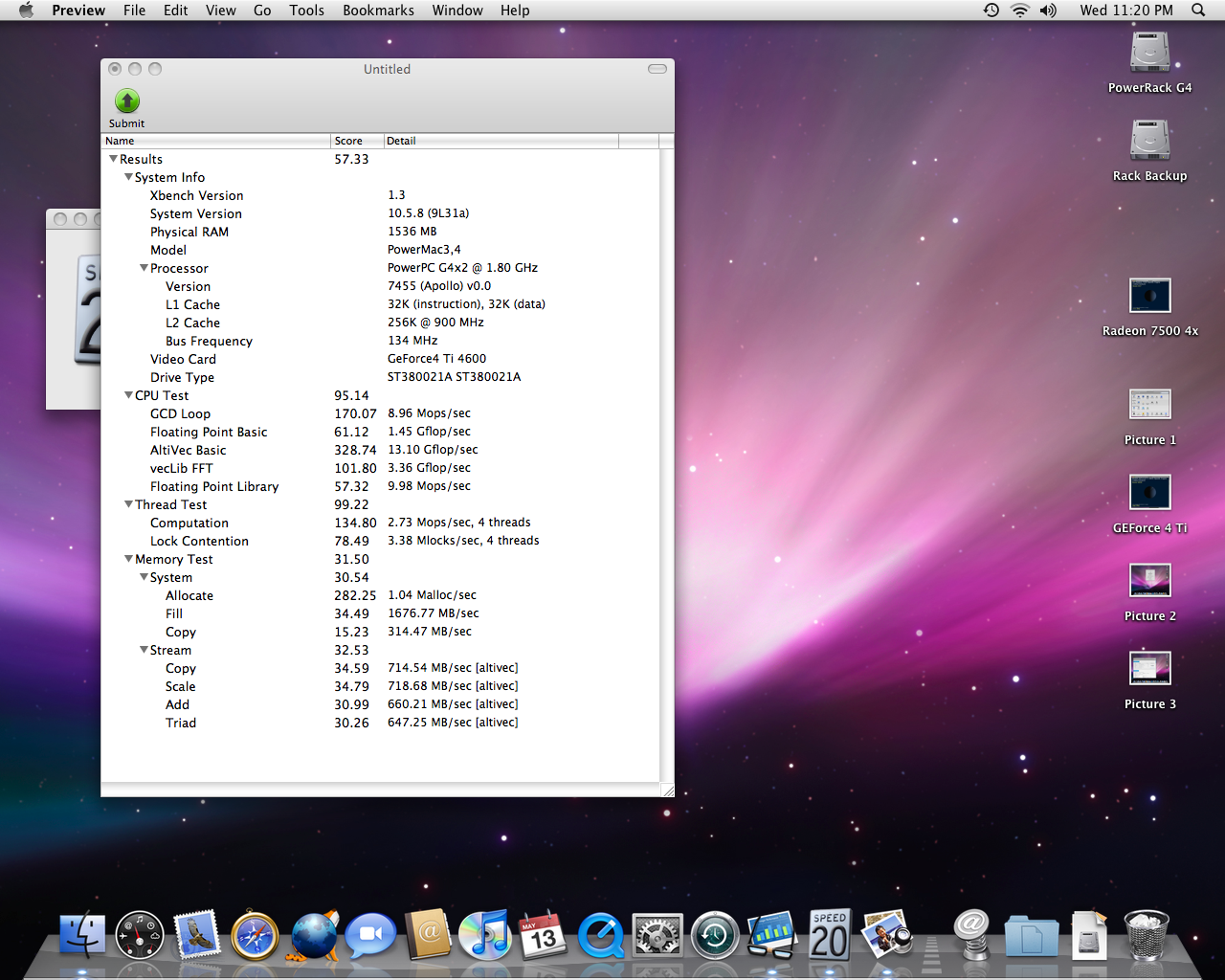Open the Preview application menu

[78, 10]
